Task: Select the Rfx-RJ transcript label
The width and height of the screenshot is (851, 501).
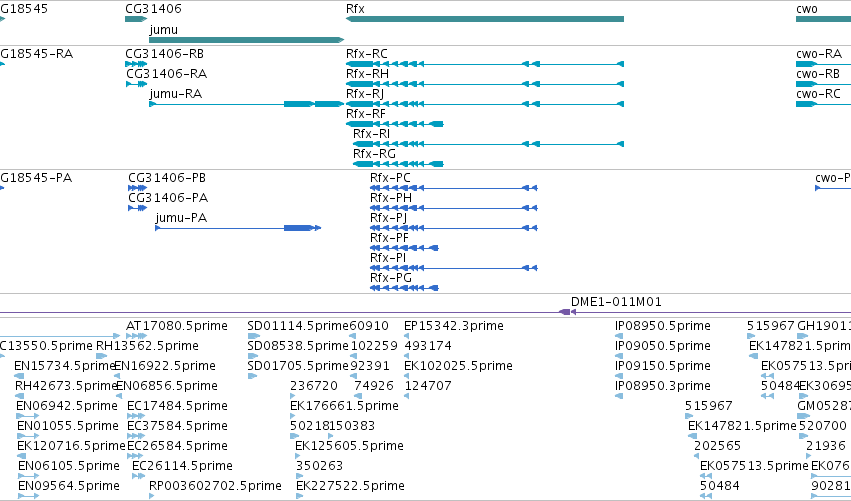Action: 365,94
